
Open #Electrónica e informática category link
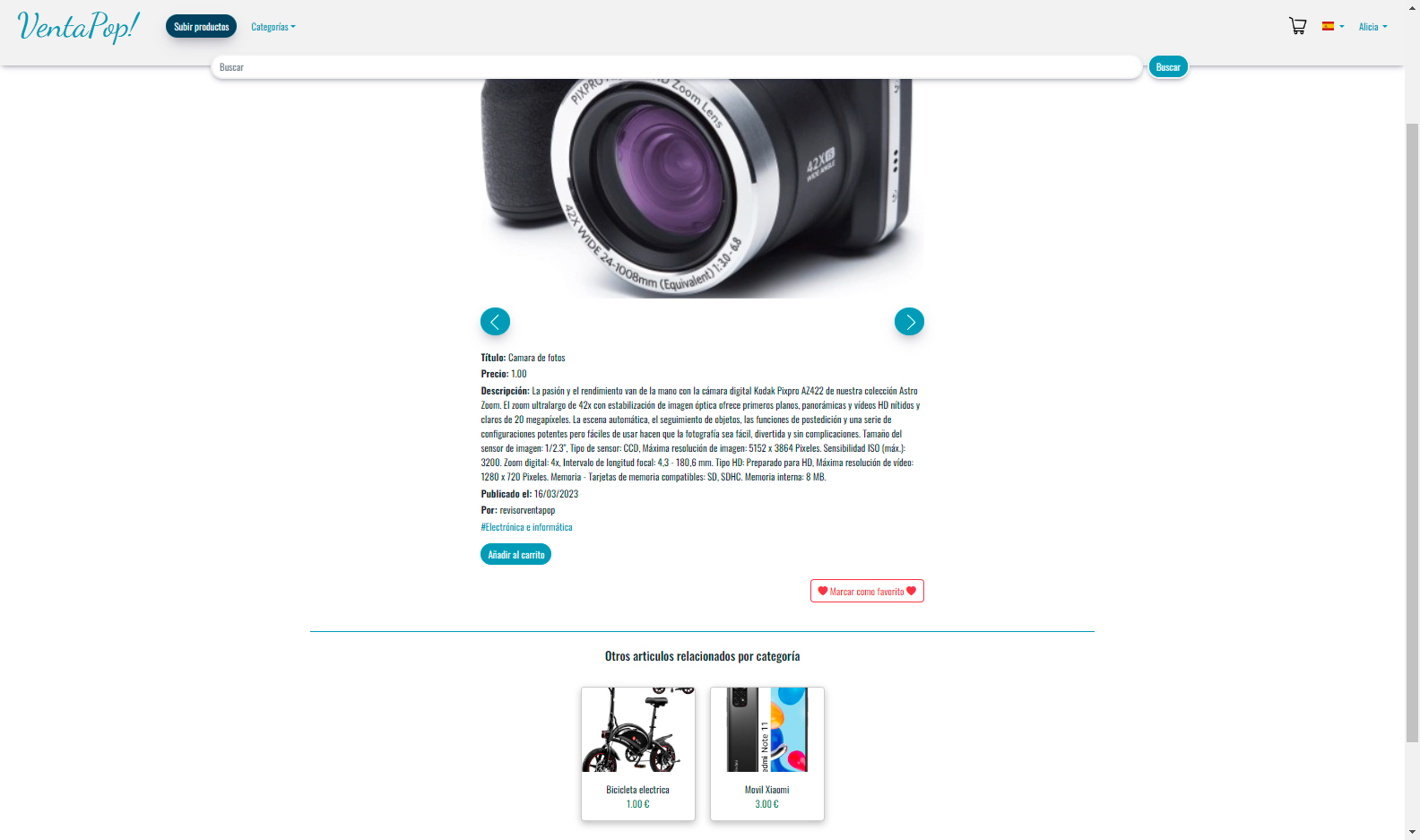526,527
